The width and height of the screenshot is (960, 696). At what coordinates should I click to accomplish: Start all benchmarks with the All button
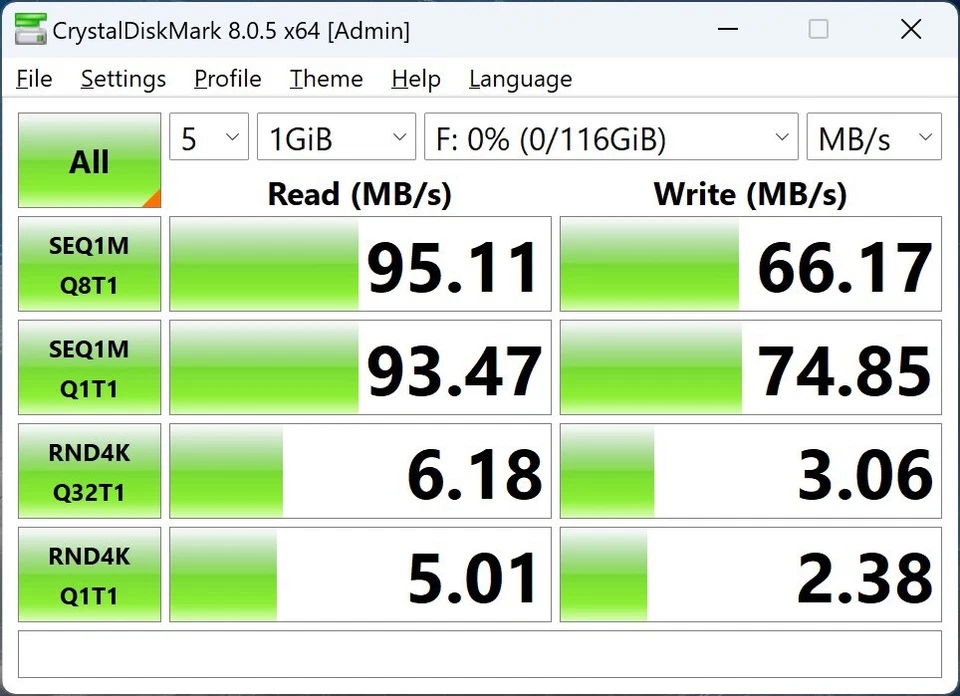point(89,160)
